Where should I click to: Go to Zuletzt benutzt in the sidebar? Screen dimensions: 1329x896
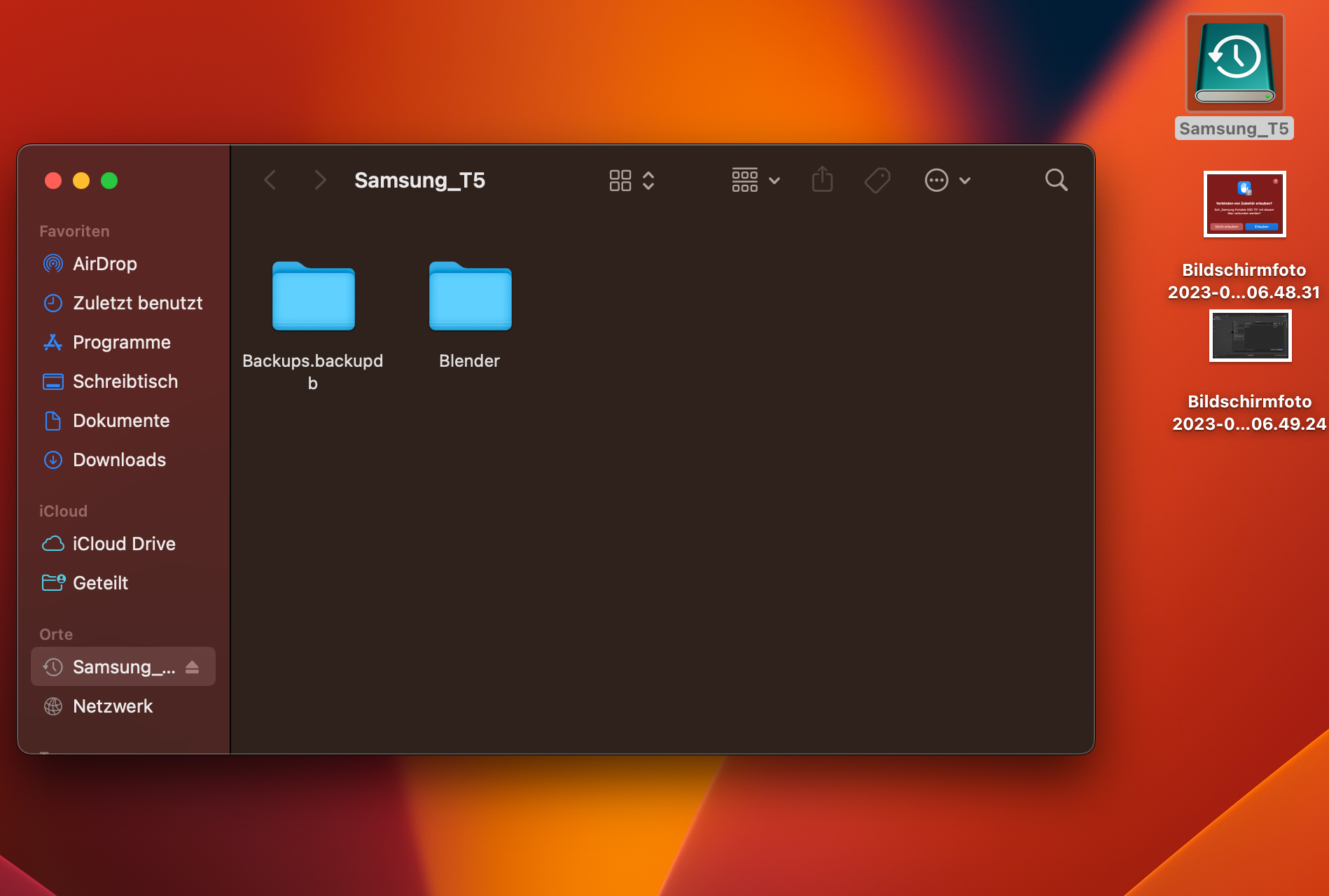[x=137, y=303]
